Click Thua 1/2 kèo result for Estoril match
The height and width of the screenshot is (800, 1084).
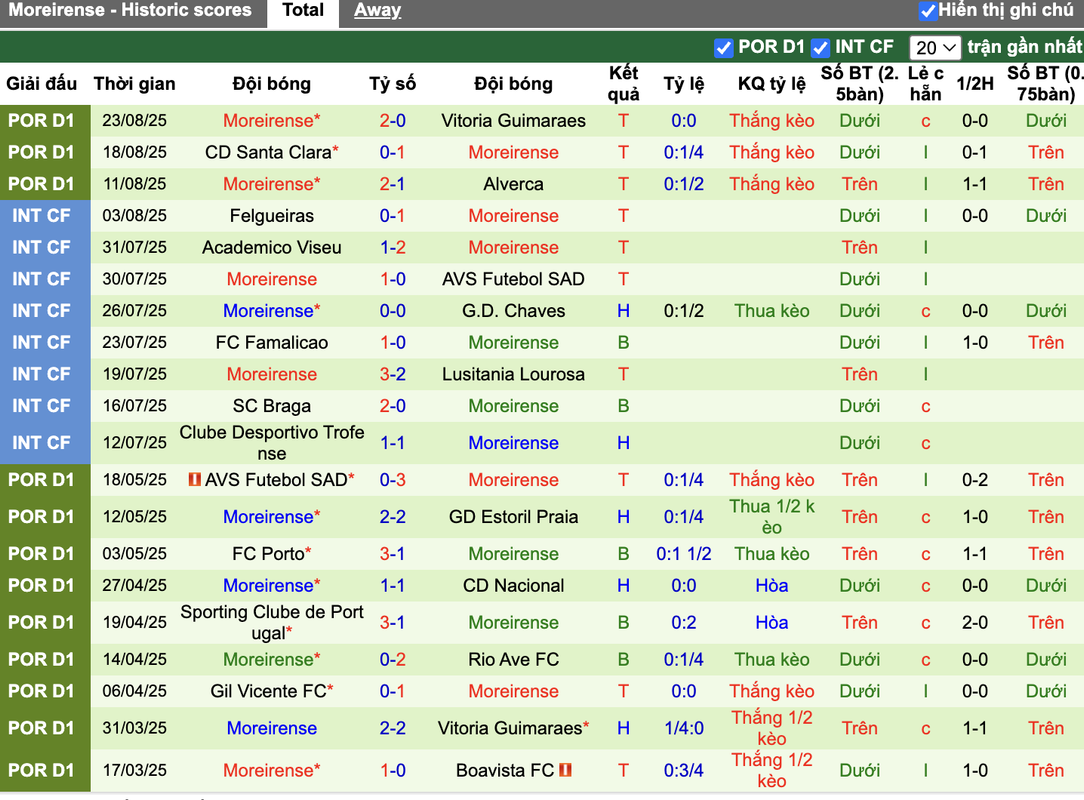(x=772, y=517)
